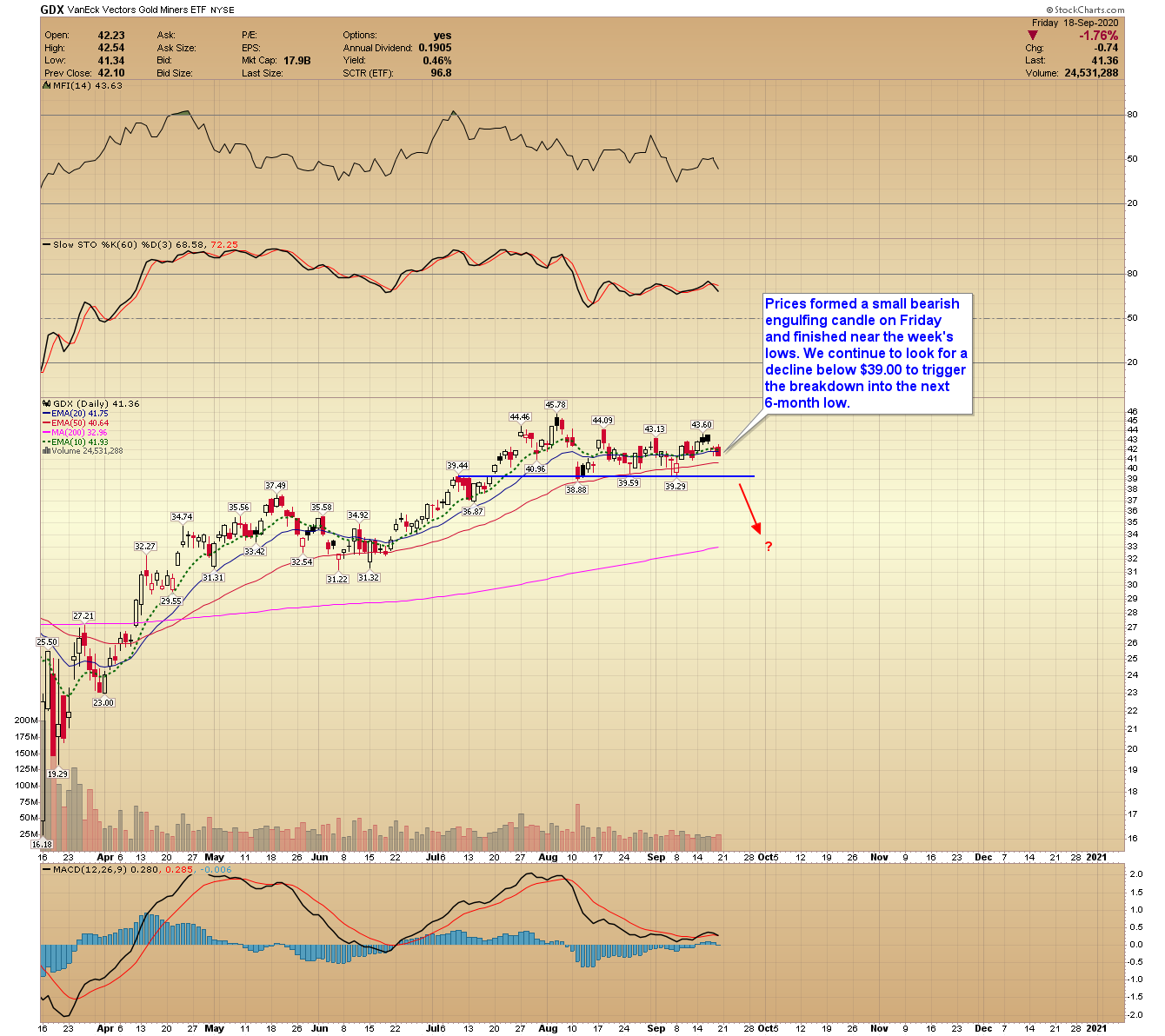
Task: Click the 34.92 high price label
Action: (358, 515)
